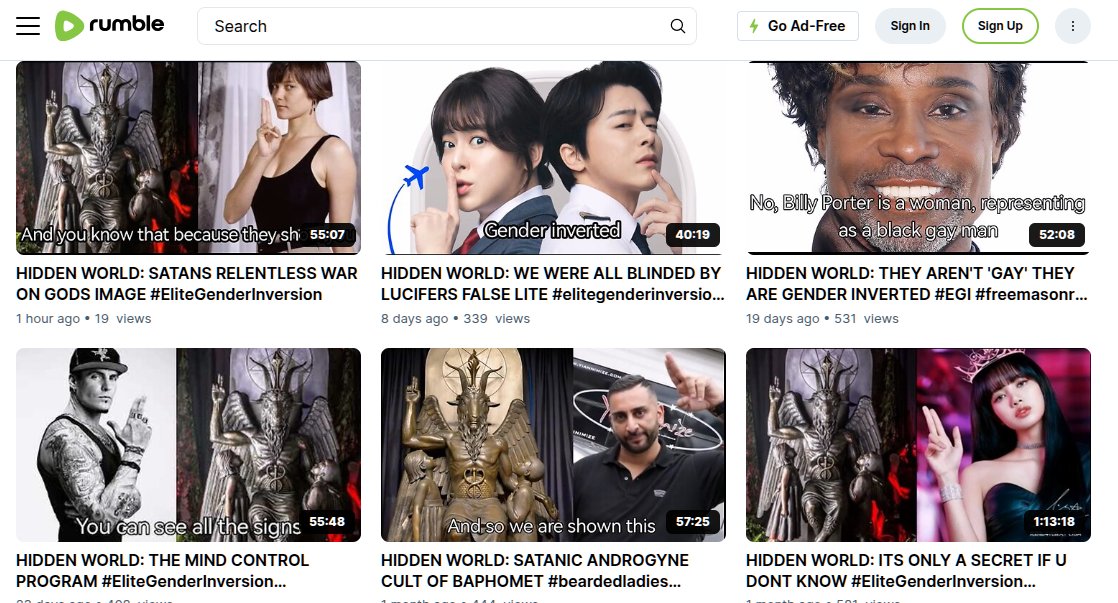Click the Go Ad-Free button
Image resolution: width=1118 pixels, height=603 pixels.
[797, 26]
